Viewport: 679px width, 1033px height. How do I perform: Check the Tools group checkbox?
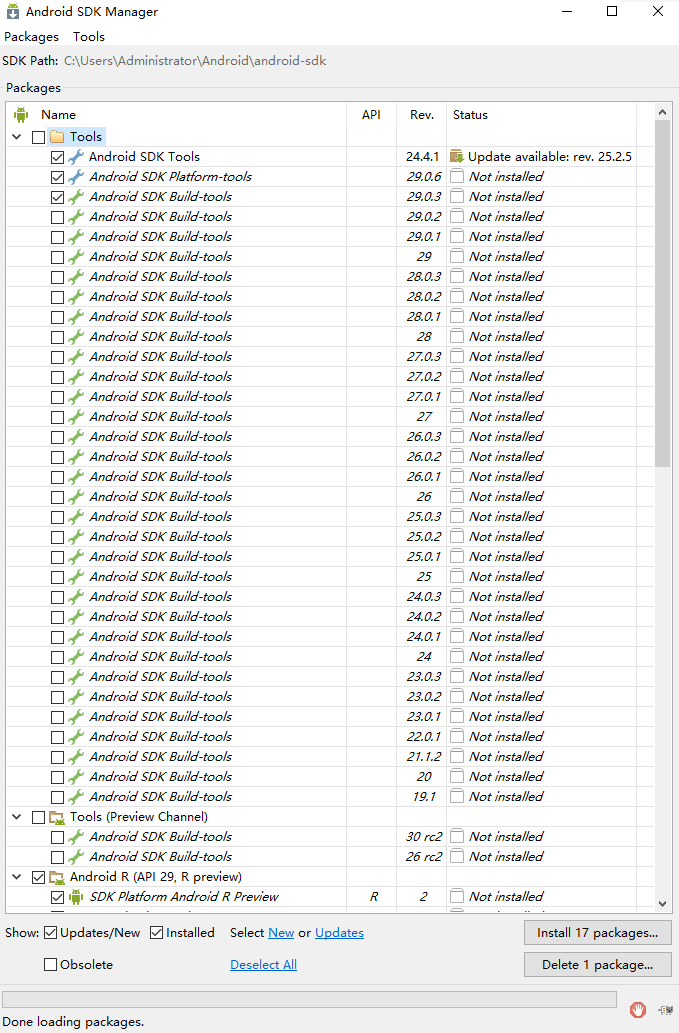click(x=38, y=137)
